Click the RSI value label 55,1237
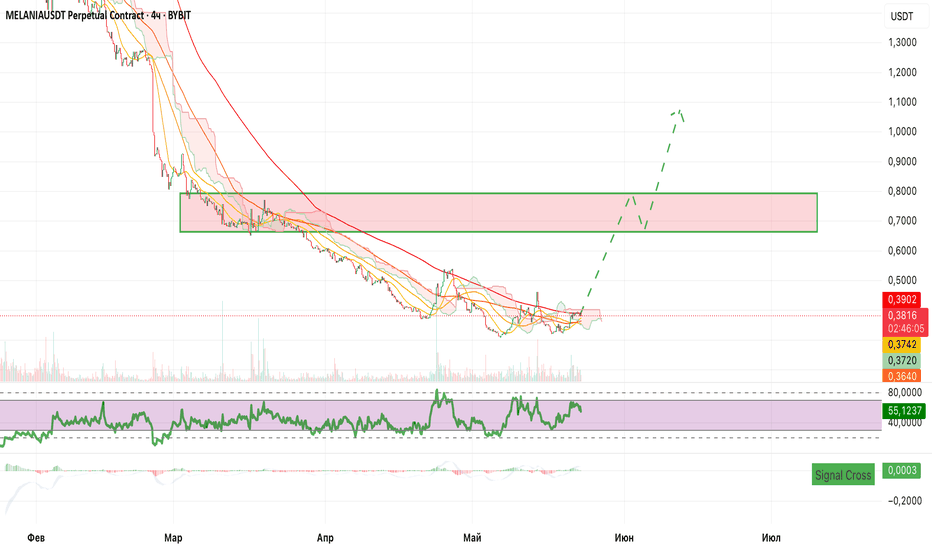This screenshot has width=932, height=550. (x=905, y=410)
